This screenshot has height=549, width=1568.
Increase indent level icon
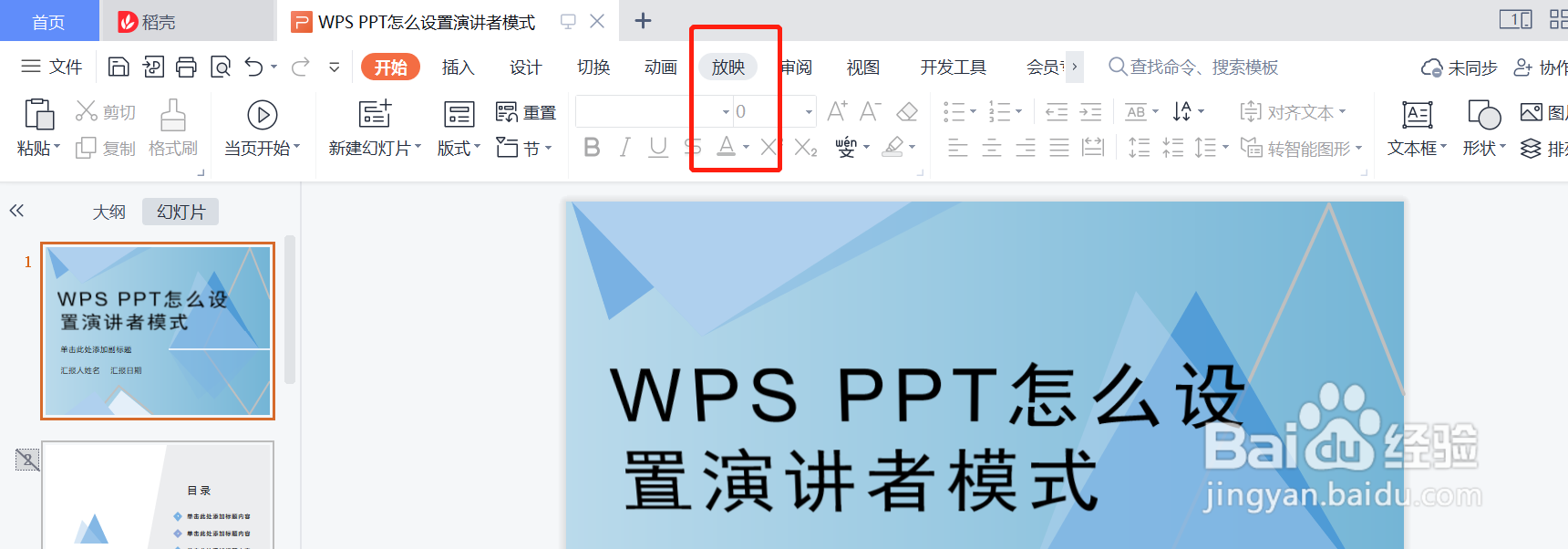(1090, 111)
